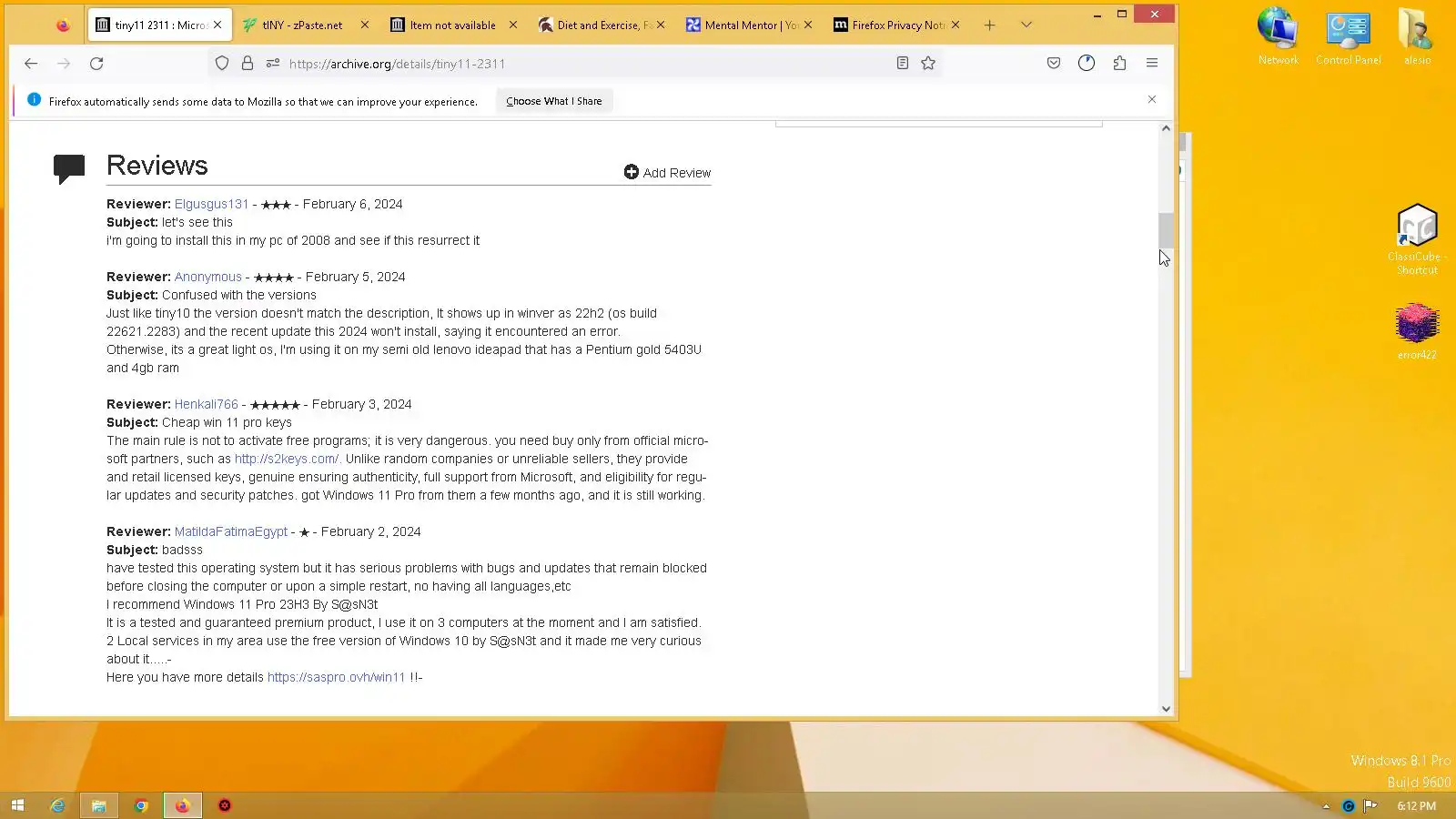Viewport: 1456px width, 819px height.
Task: Open reviewer Henkali766 profile
Action: tap(207, 404)
